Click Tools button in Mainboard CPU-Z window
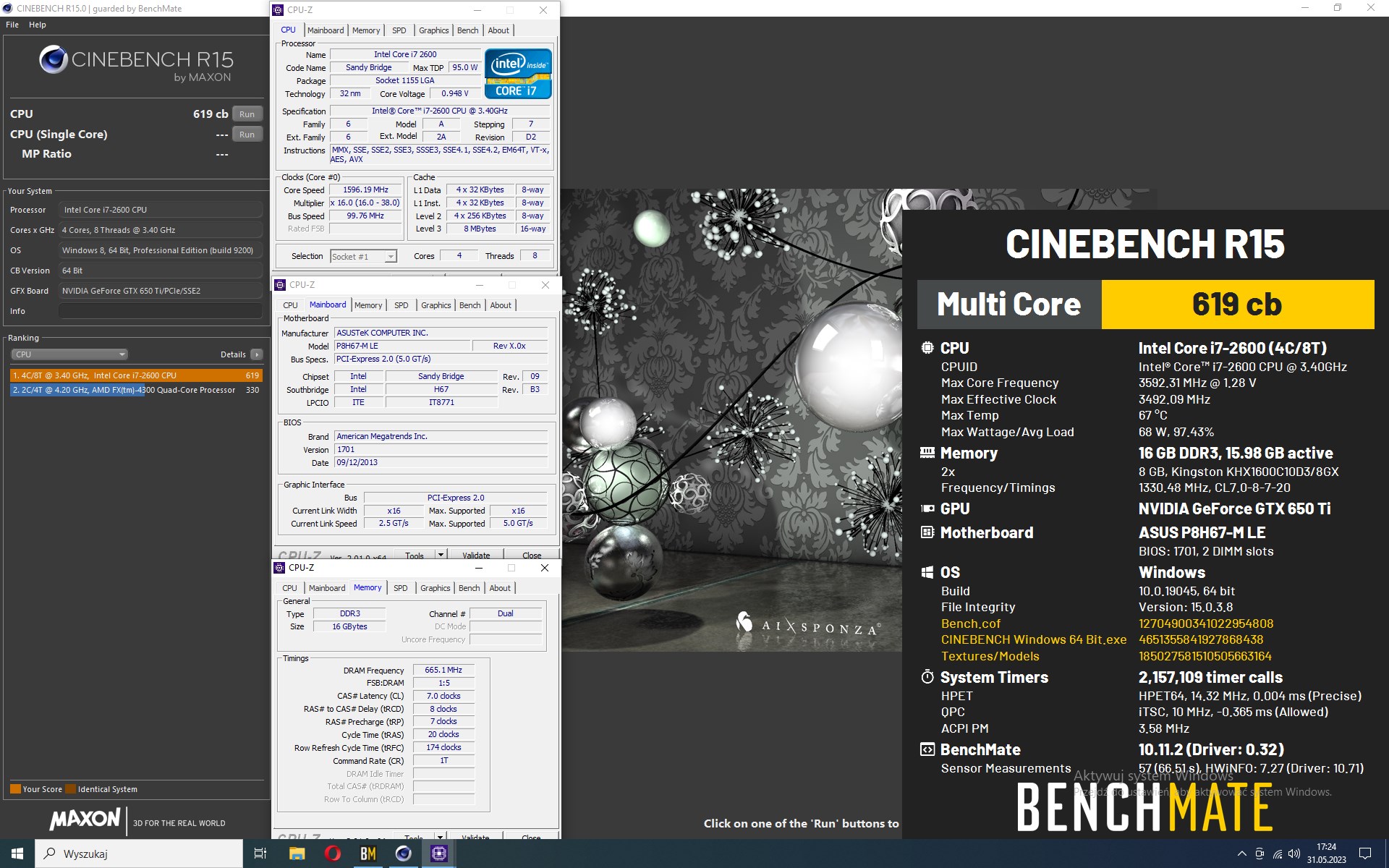1389x868 pixels. click(x=415, y=555)
